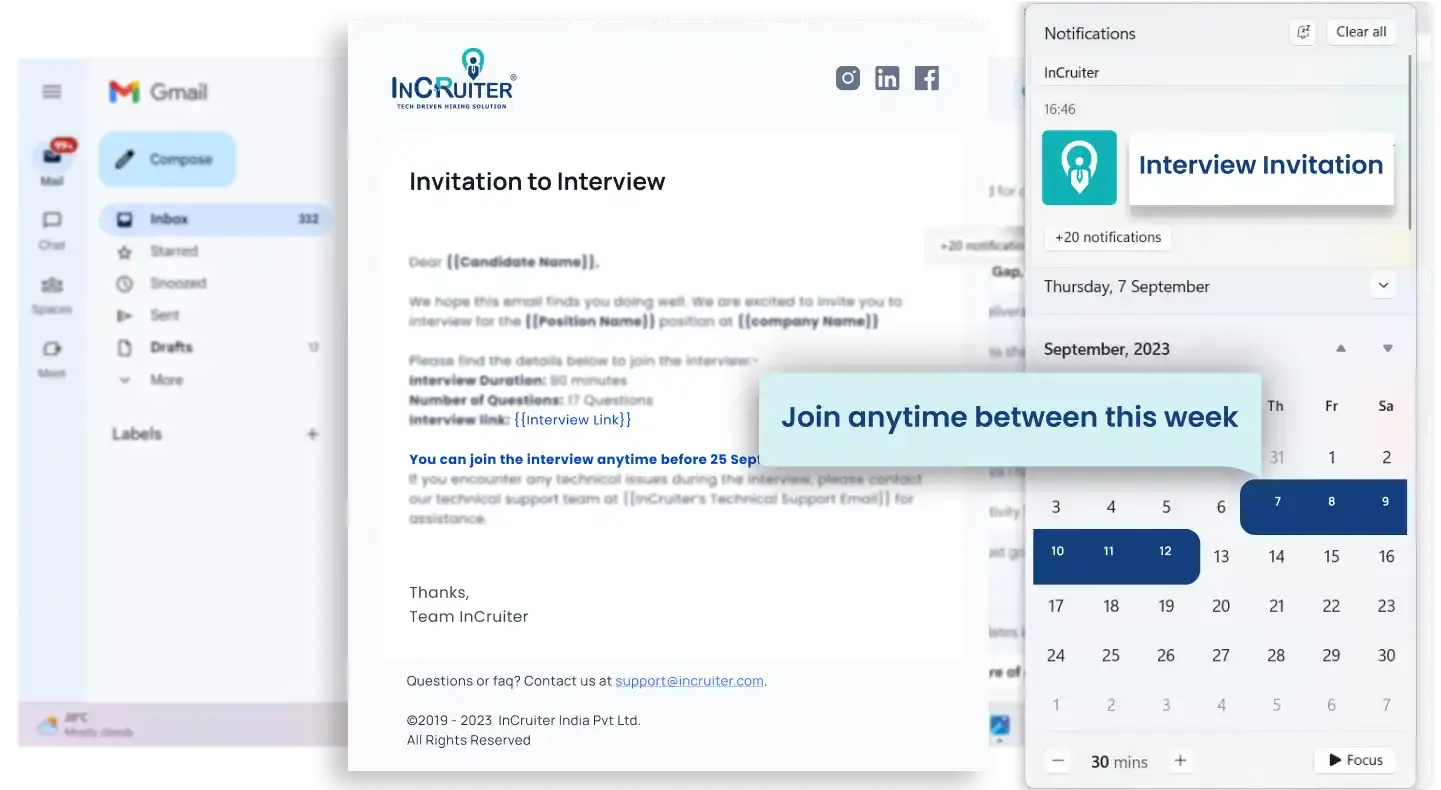
Task: Open the LinkedIn icon in the email header
Action: pos(886,77)
